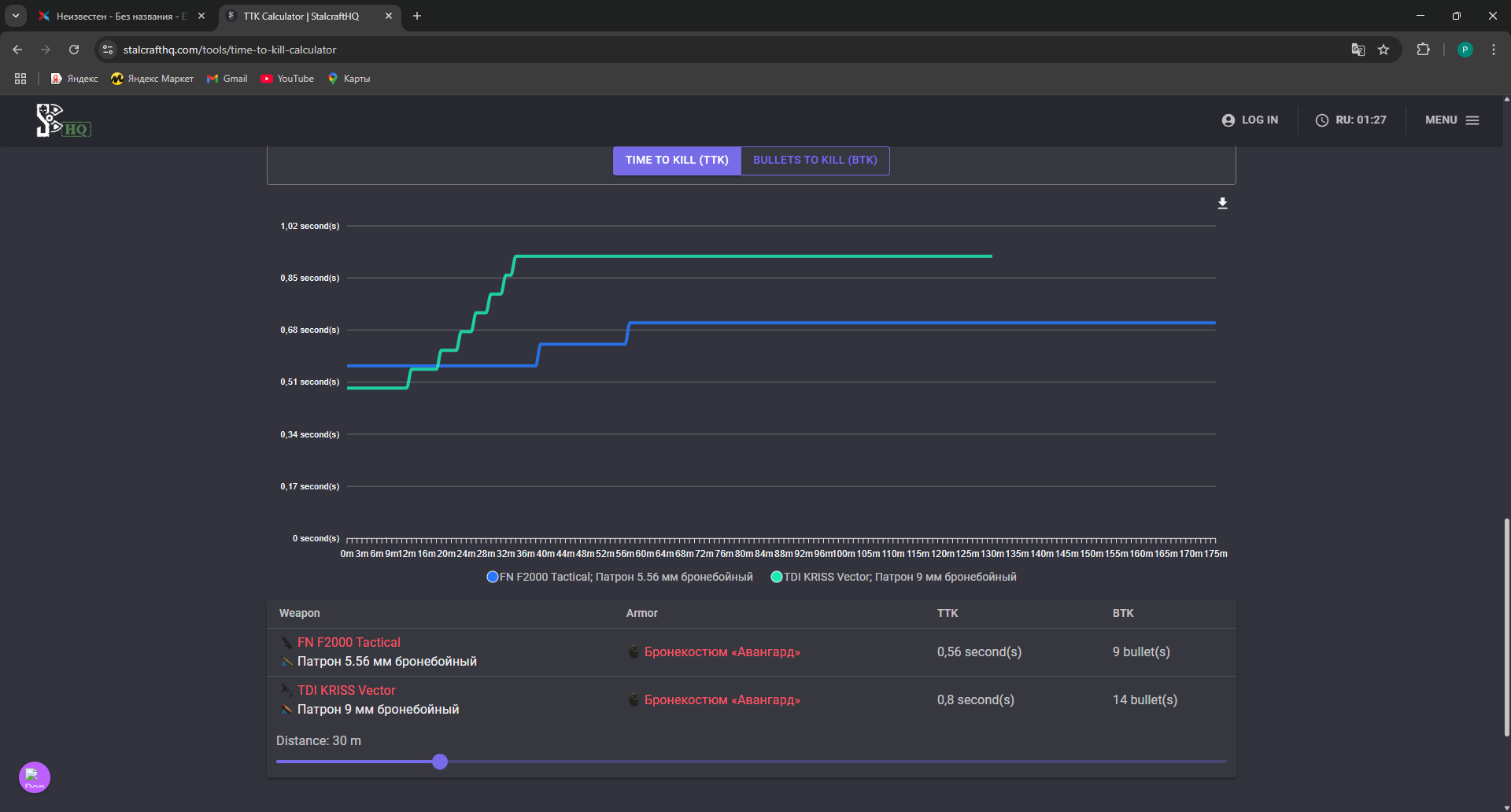
Task: Open the Яндекс Маркет bookmark
Action: [152, 79]
